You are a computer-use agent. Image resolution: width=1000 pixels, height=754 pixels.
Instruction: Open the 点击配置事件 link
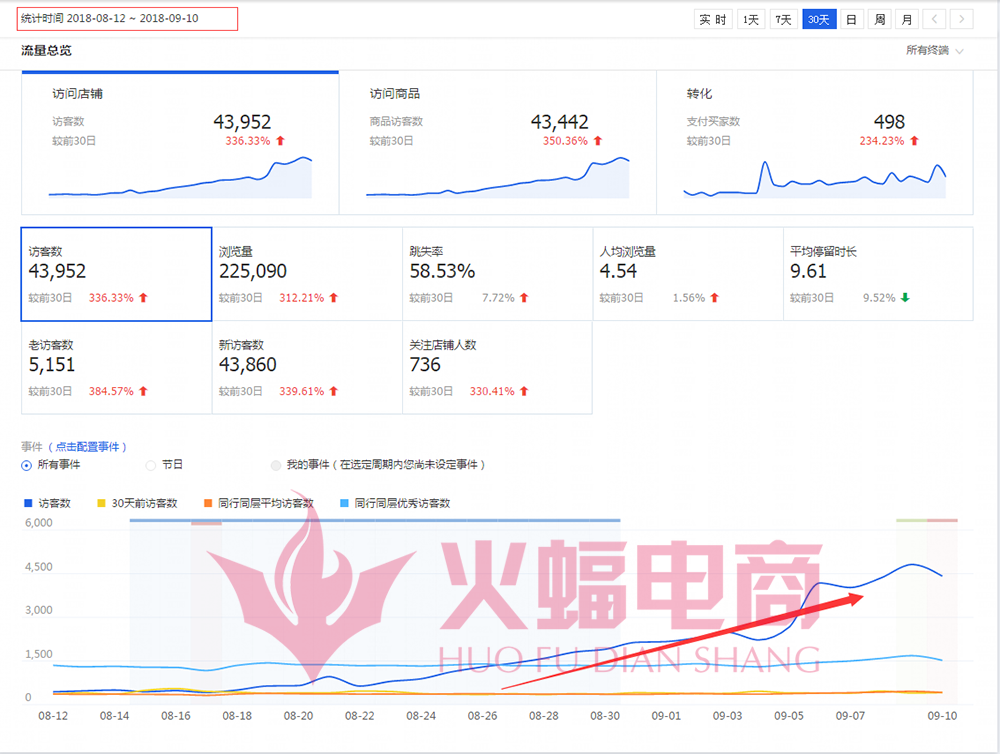click(x=87, y=447)
